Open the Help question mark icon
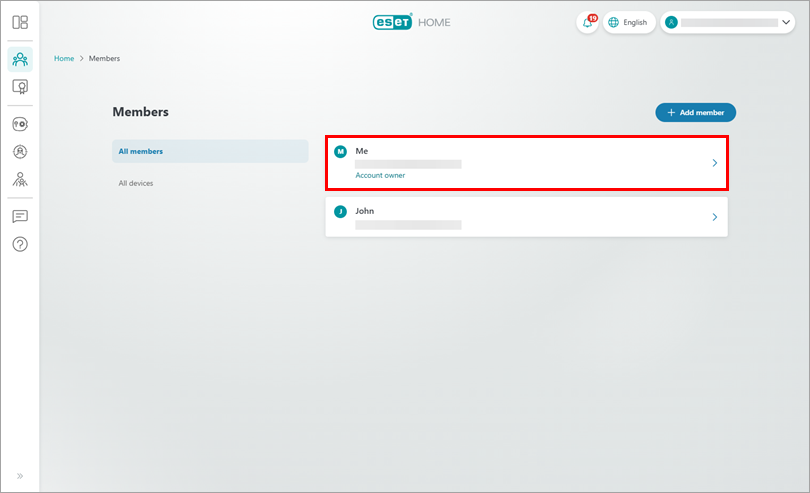 [x=20, y=244]
